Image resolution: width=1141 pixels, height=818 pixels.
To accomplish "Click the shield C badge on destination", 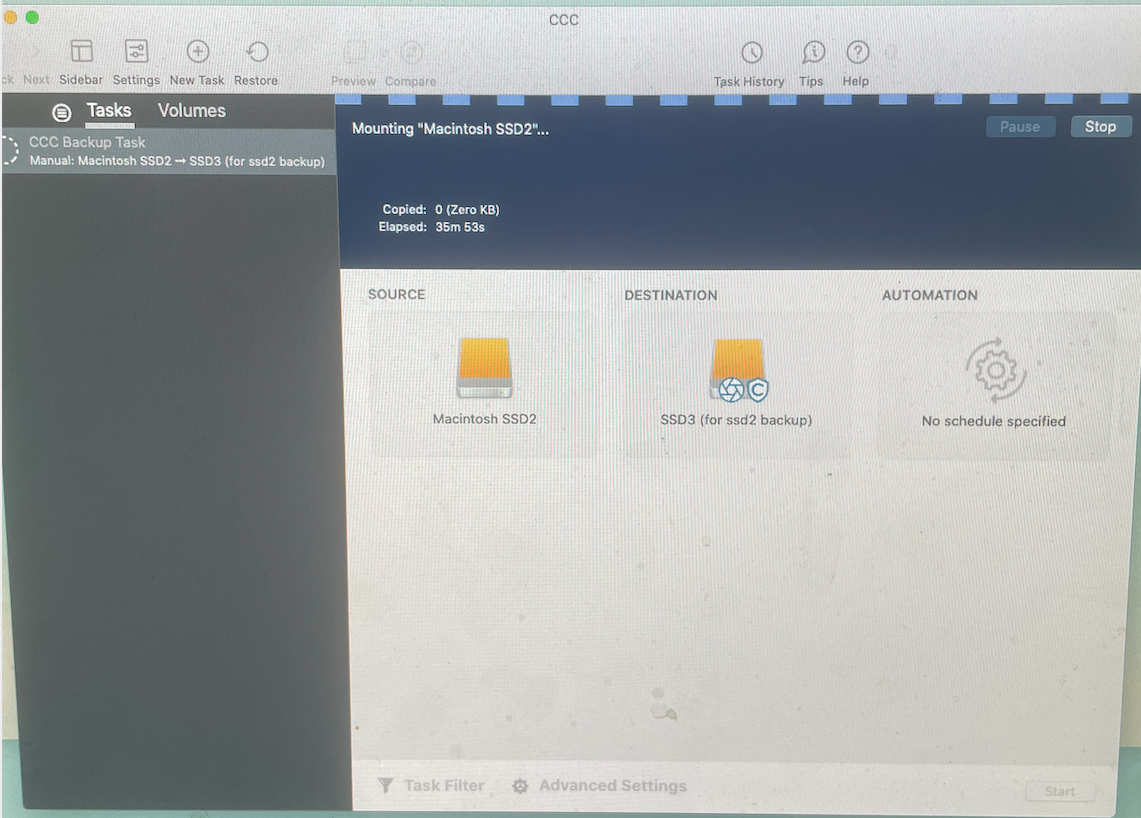I will coord(758,390).
